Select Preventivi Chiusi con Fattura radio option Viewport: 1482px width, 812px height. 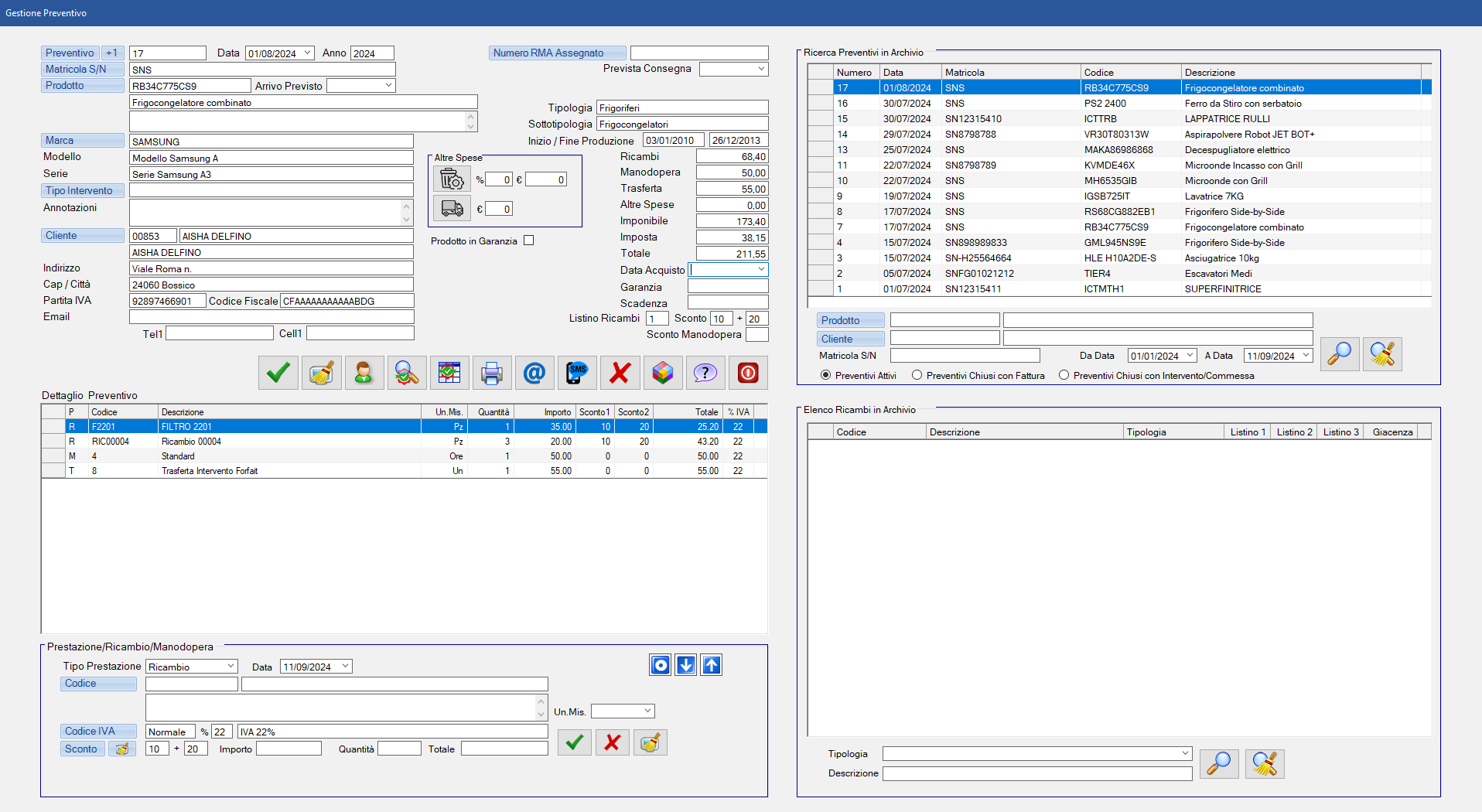(917, 376)
